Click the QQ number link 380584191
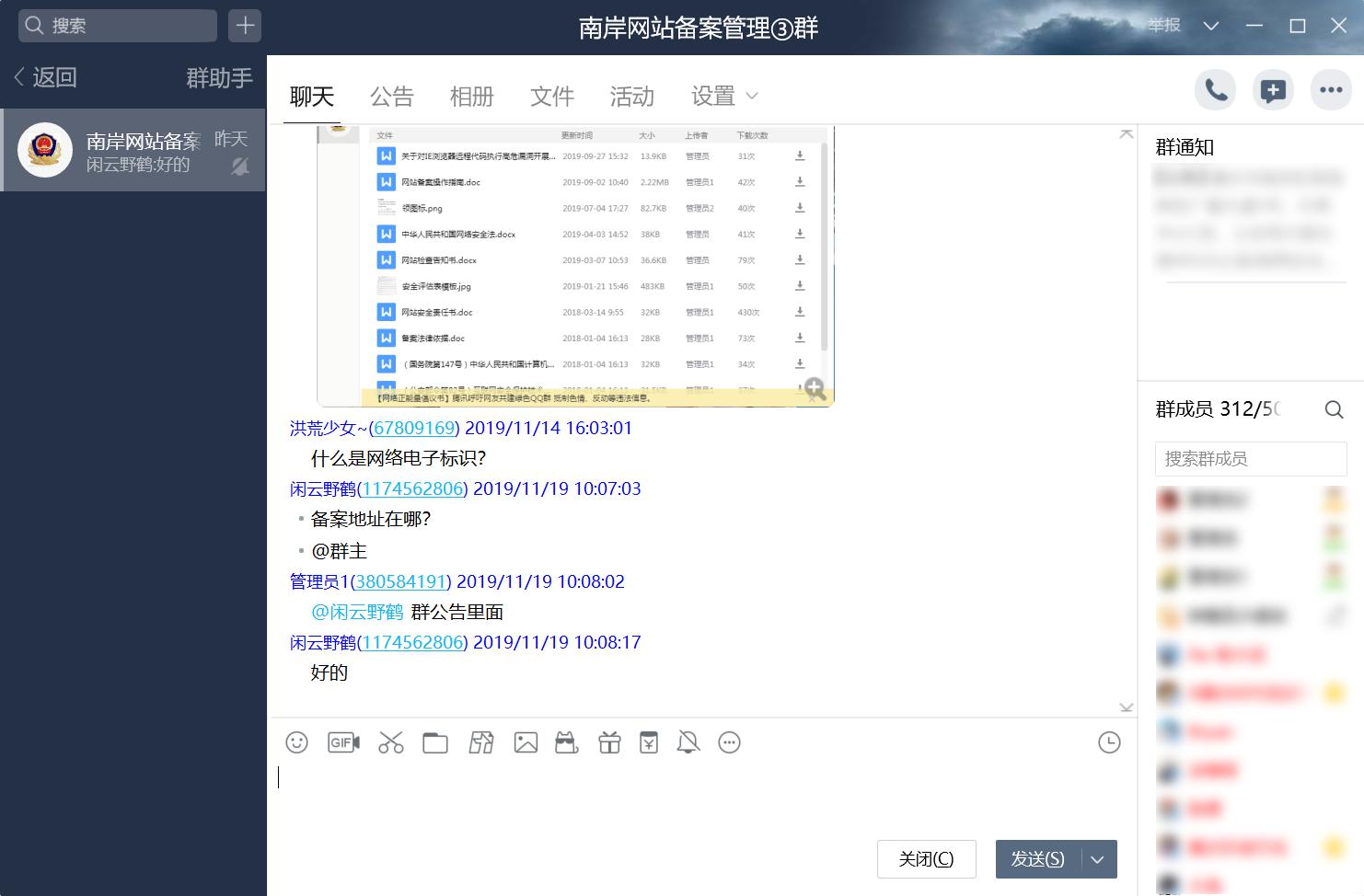The image size is (1364, 896). (401, 581)
